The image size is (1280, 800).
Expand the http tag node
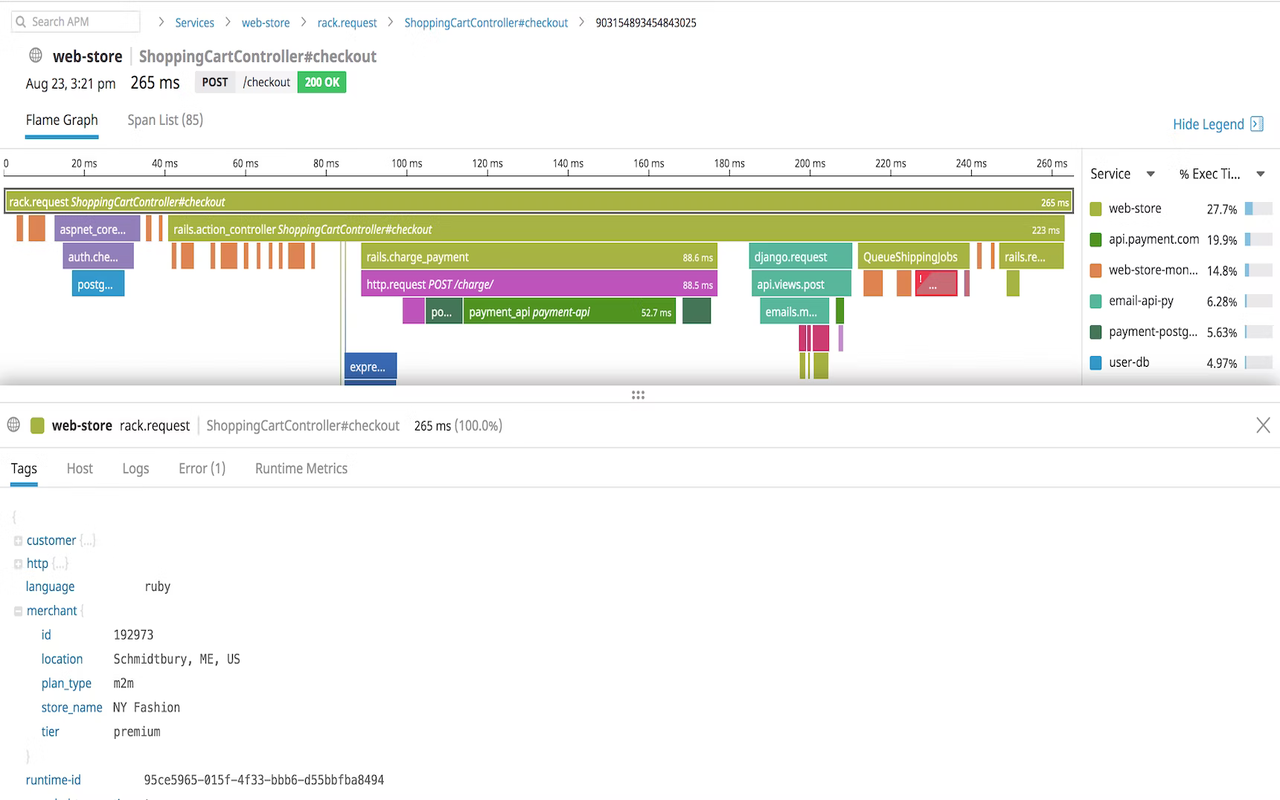(18, 564)
